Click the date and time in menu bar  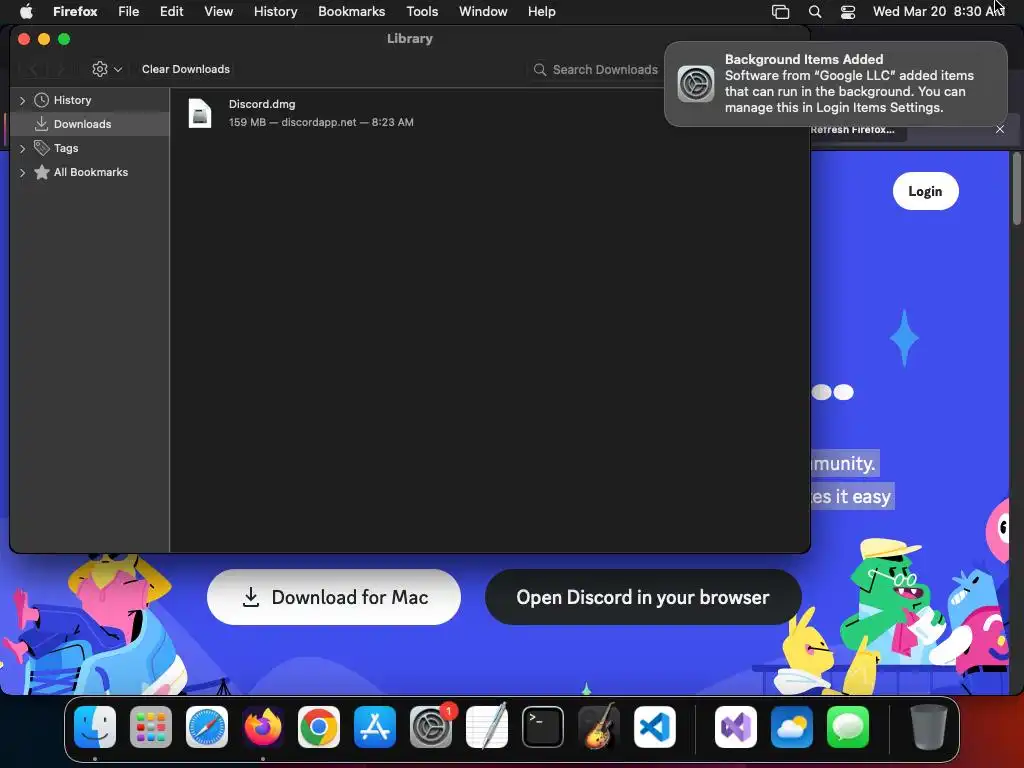tap(938, 11)
